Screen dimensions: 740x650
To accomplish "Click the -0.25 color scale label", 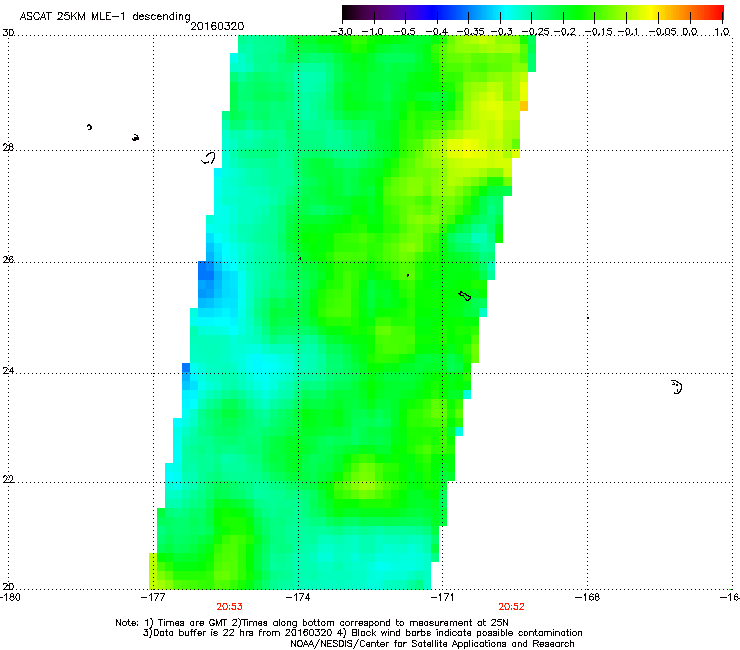I will click(x=536, y=32).
